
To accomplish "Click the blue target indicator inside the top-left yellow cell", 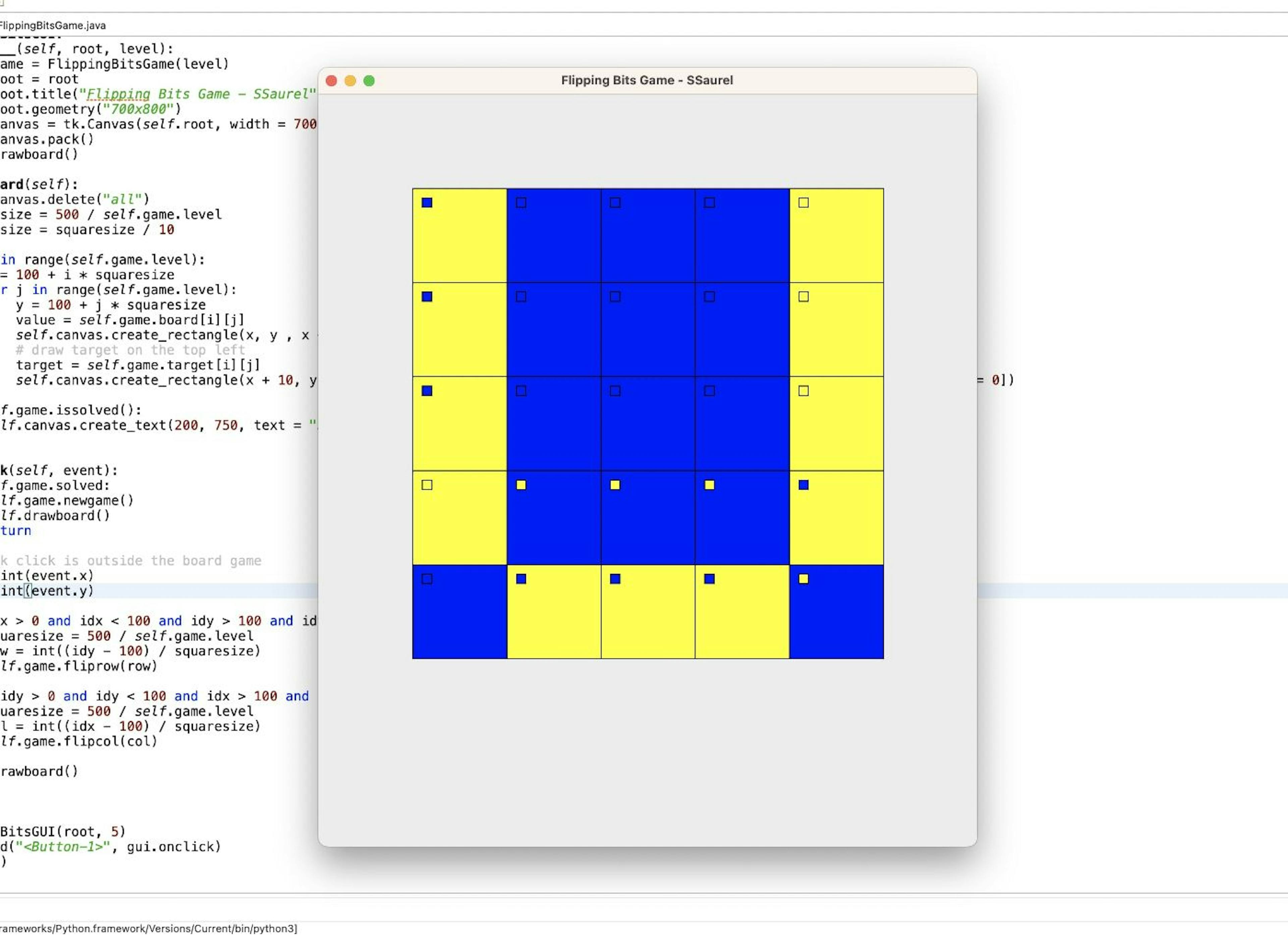I will 427,202.
